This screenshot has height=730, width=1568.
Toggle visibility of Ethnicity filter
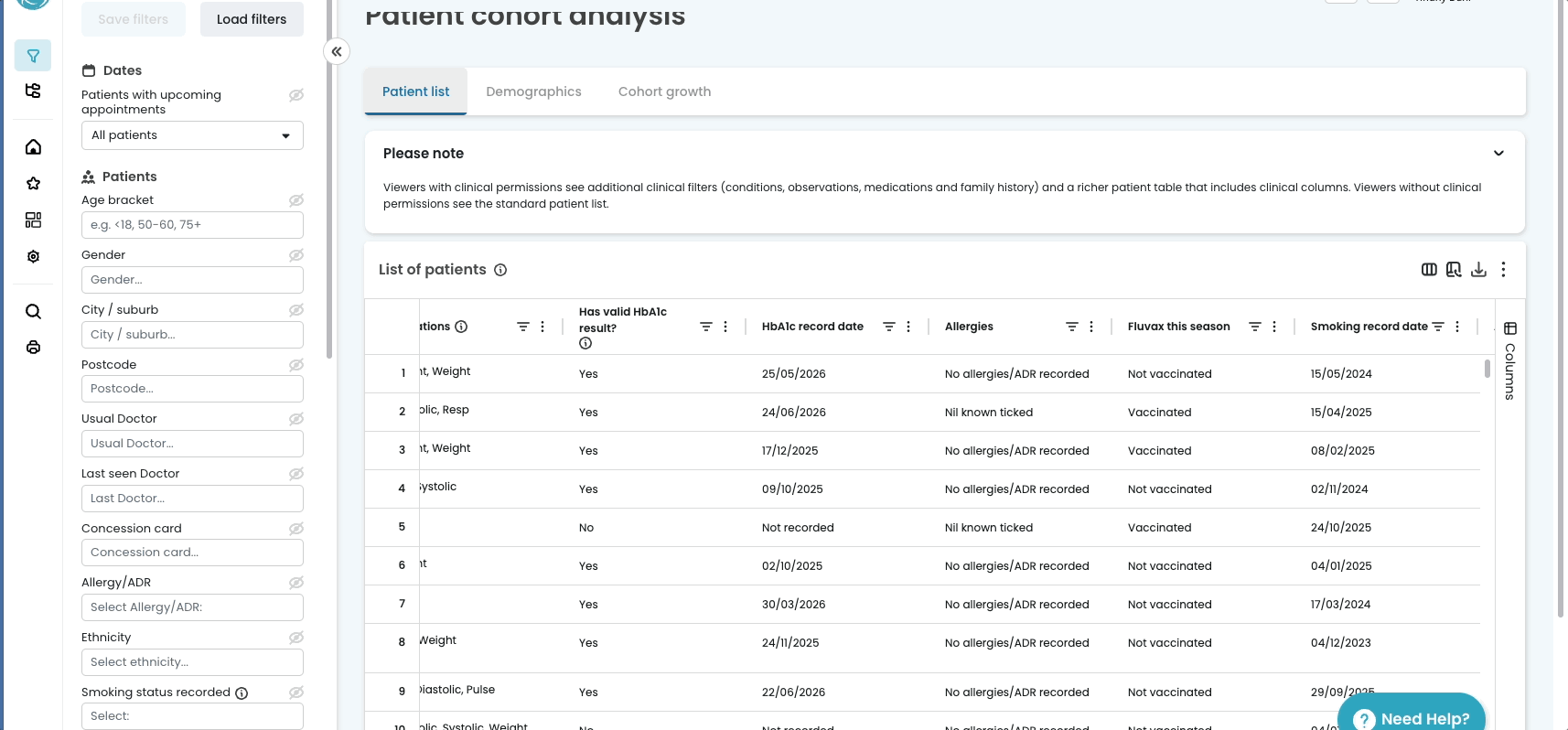pos(296,638)
